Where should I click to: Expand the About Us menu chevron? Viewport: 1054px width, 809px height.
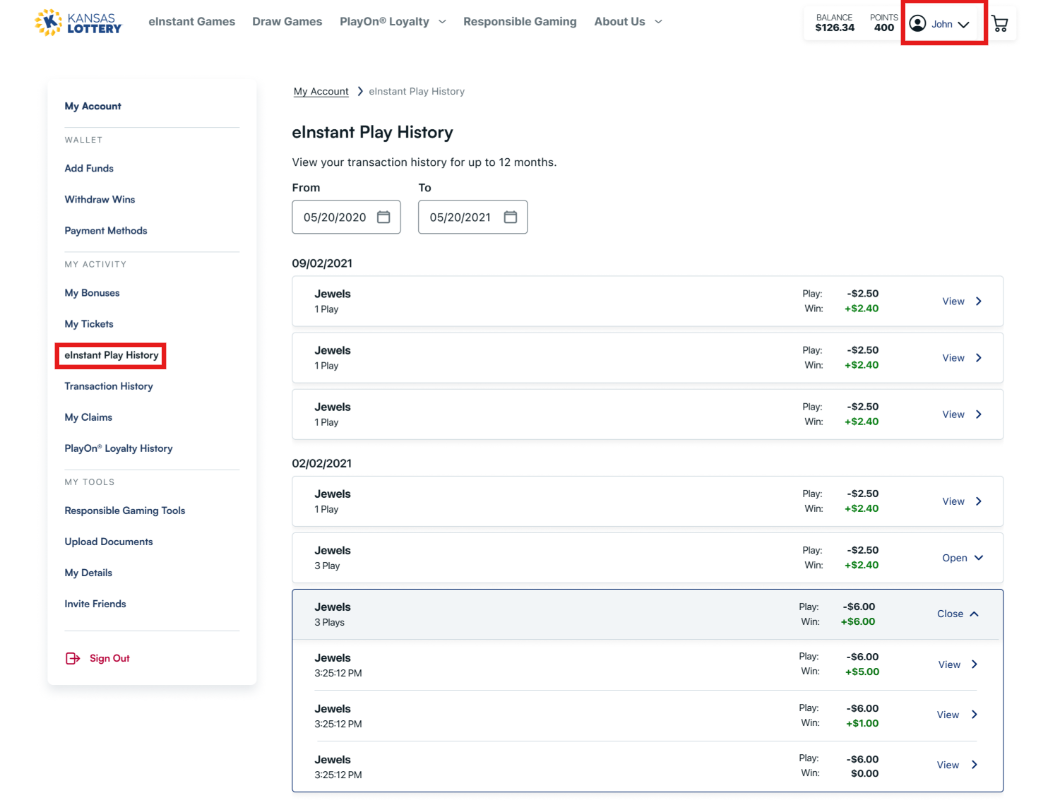658,22
